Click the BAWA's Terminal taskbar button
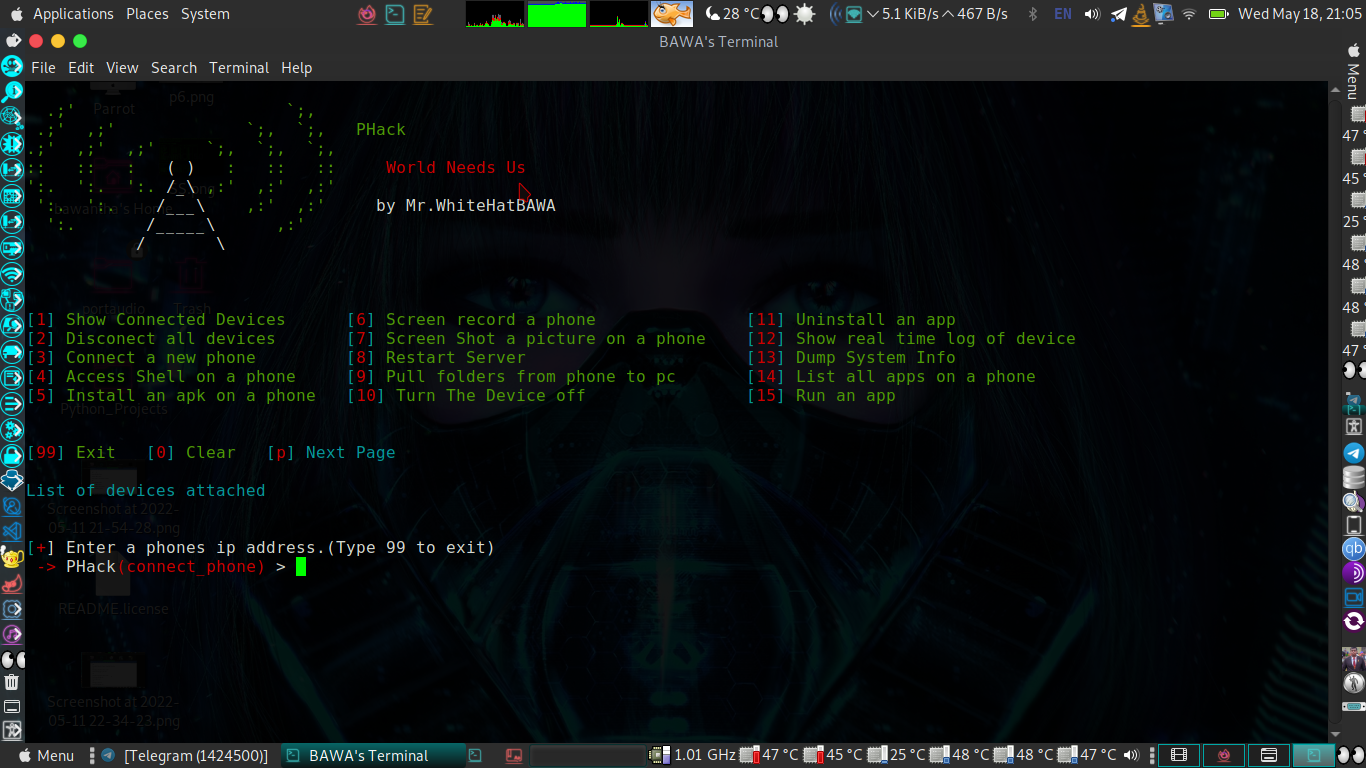The height and width of the screenshot is (768, 1366). click(x=373, y=755)
